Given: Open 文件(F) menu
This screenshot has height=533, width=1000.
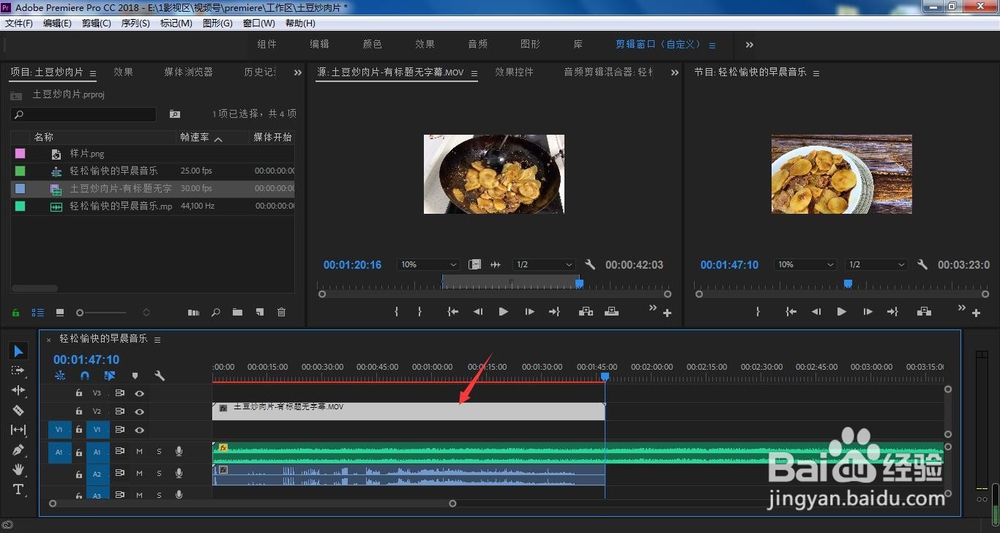Looking at the screenshot, I should pyautogui.click(x=19, y=23).
